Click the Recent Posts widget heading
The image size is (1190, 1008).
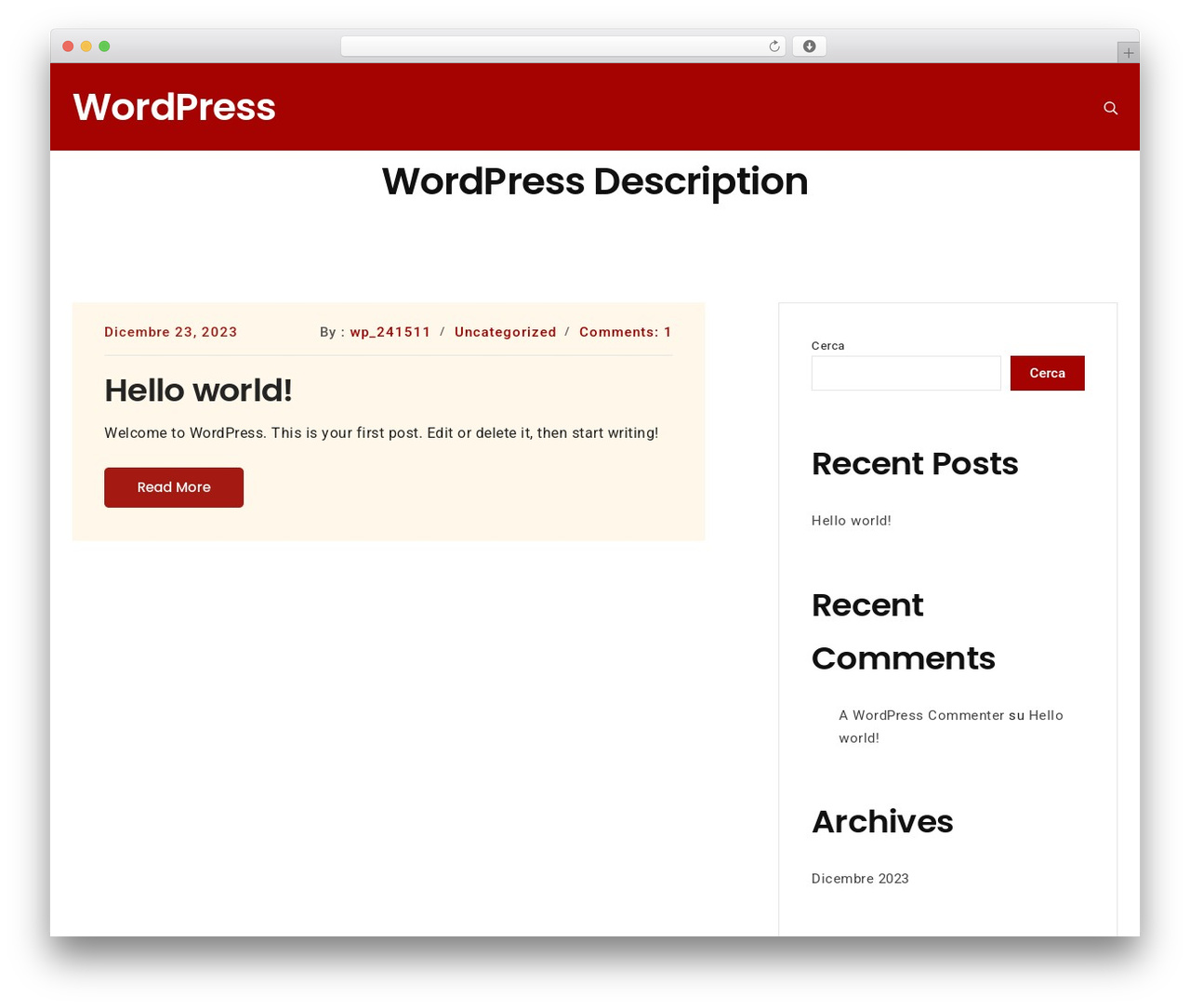click(915, 463)
